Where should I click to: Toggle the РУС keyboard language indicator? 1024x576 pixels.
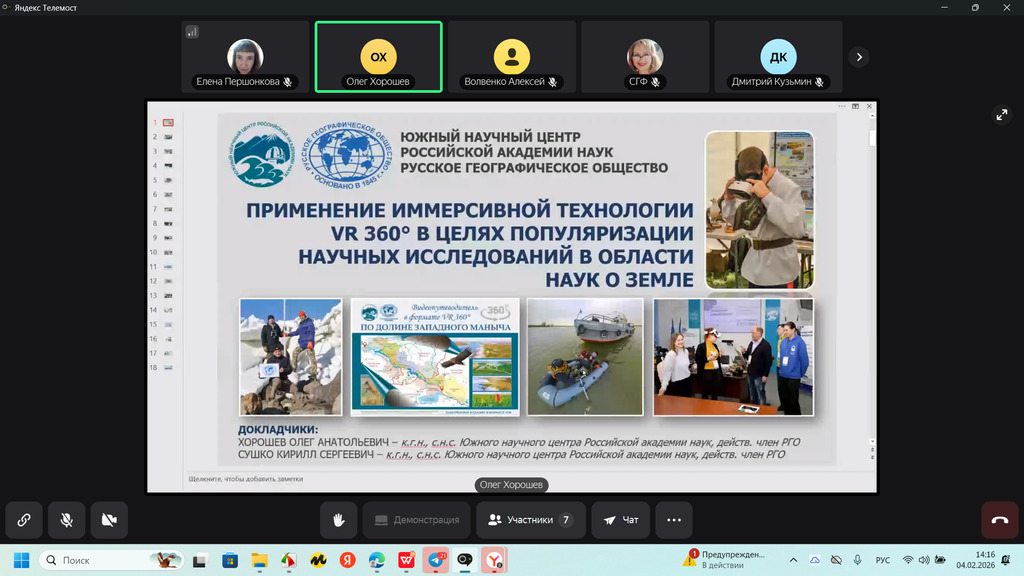tap(883, 560)
